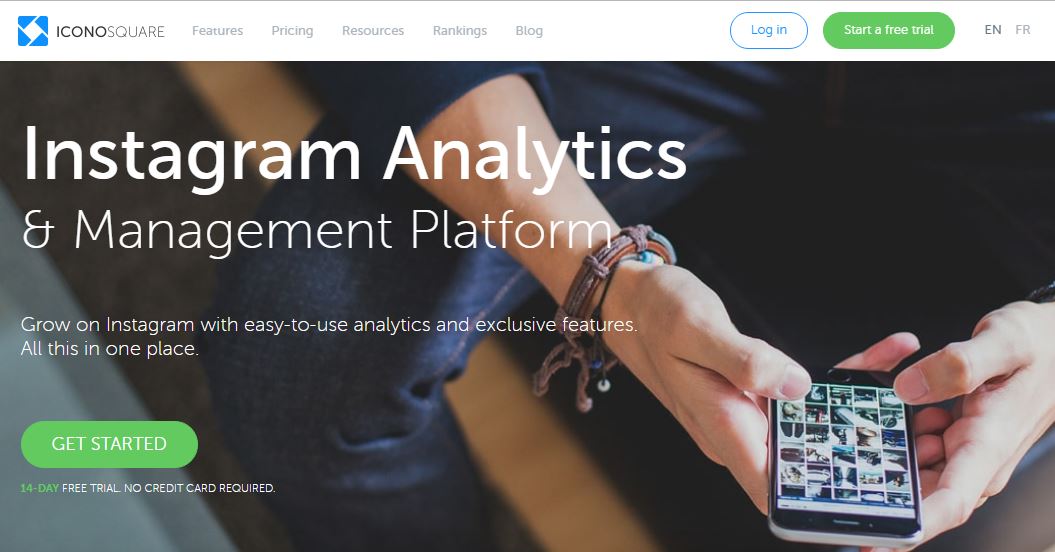Switch the language to FR

[1023, 30]
